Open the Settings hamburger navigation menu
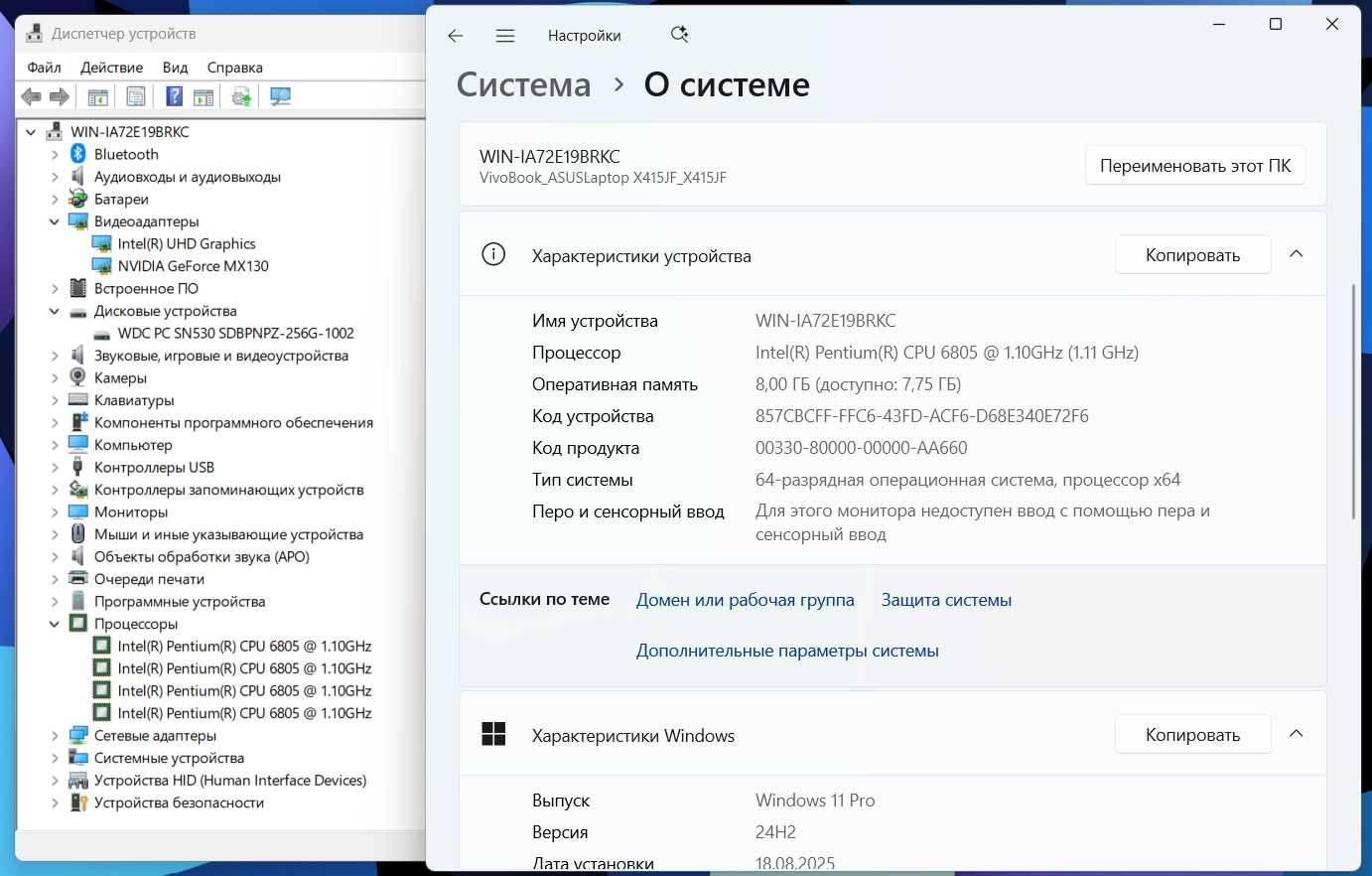Image resolution: width=1372 pixels, height=876 pixels. [505, 36]
